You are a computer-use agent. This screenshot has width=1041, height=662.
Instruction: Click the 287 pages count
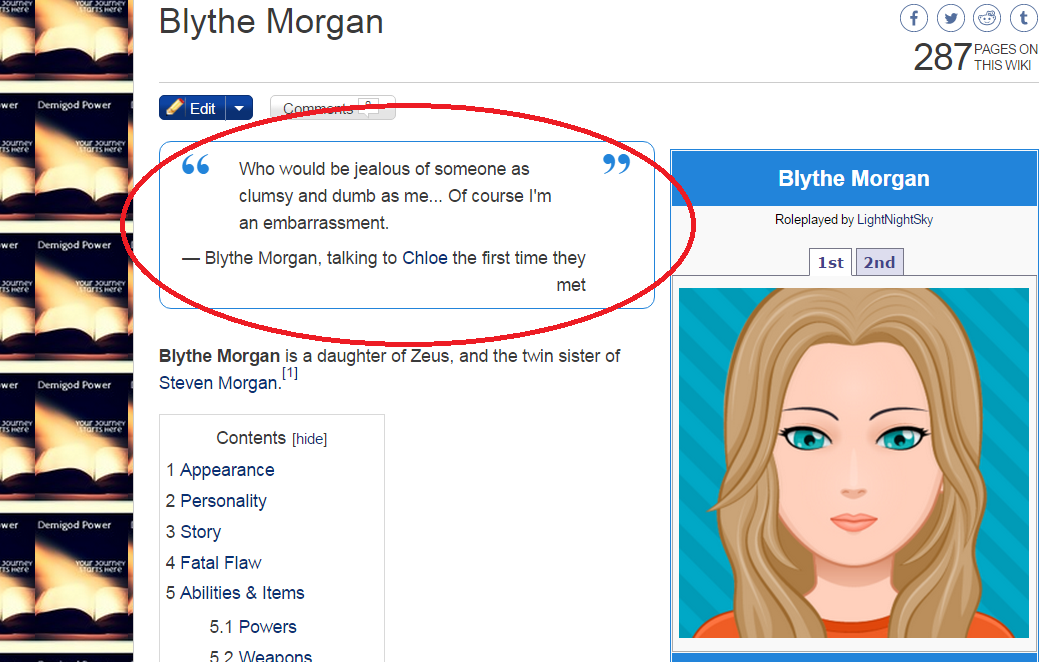pyautogui.click(x=942, y=57)
